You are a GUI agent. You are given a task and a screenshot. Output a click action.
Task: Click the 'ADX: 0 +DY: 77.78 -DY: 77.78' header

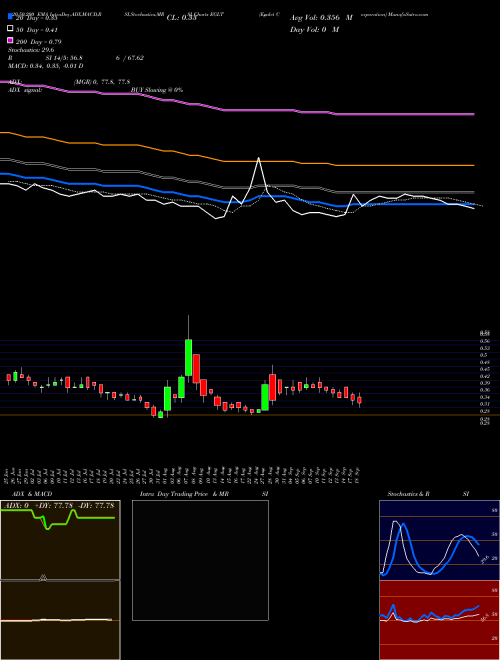click(60, 505)
